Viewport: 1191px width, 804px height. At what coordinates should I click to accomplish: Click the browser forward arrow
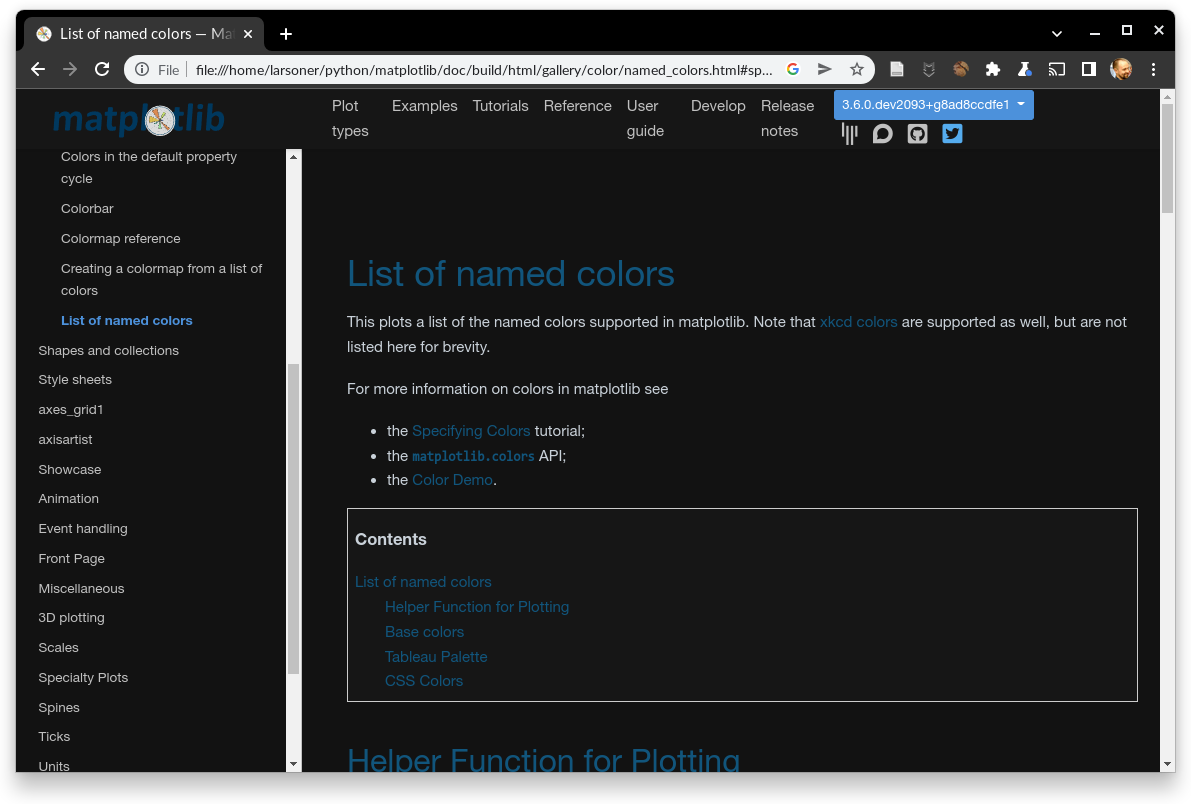tap(70, 69)
